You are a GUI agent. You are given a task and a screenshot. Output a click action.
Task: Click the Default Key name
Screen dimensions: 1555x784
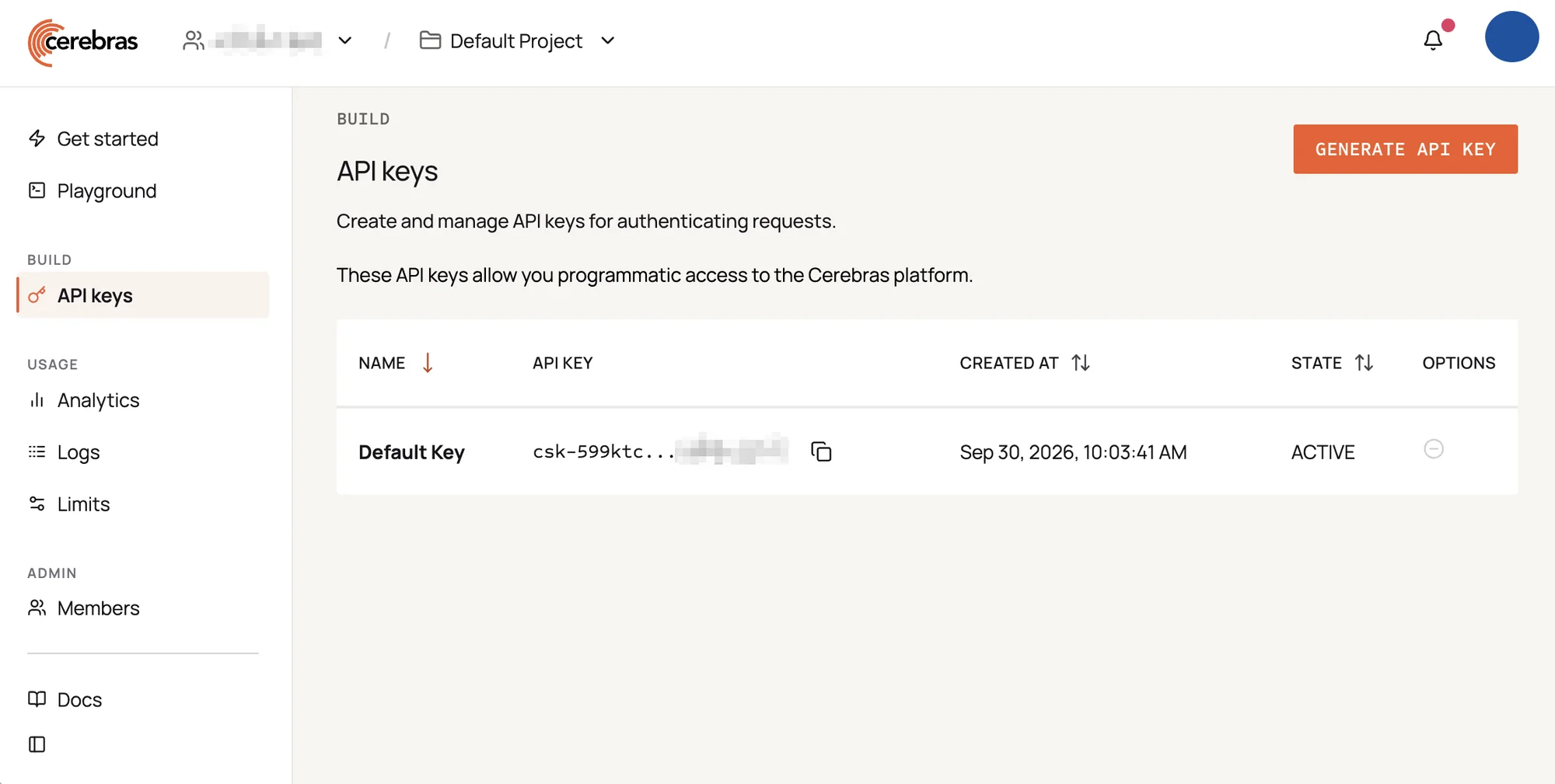[x=411, y=452]
